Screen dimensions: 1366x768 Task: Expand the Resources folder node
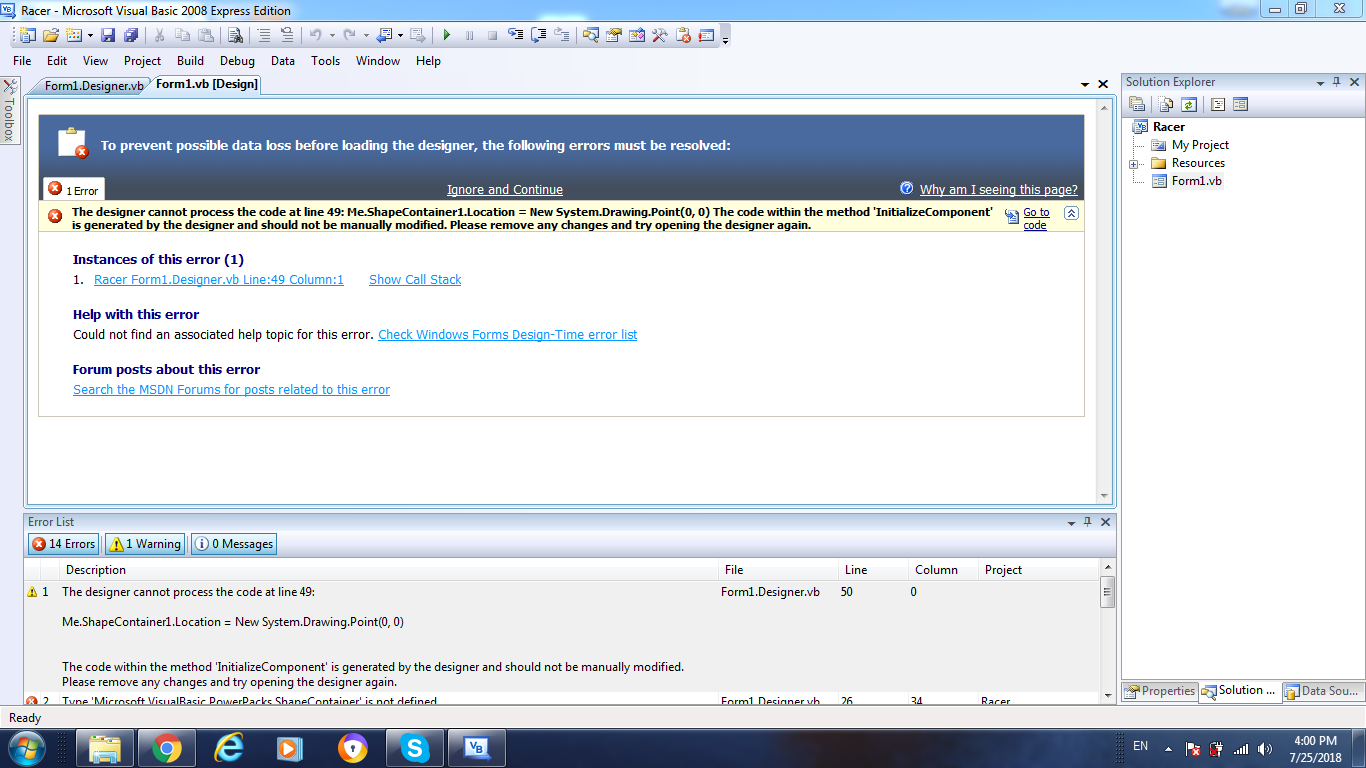click(1134, 164)
